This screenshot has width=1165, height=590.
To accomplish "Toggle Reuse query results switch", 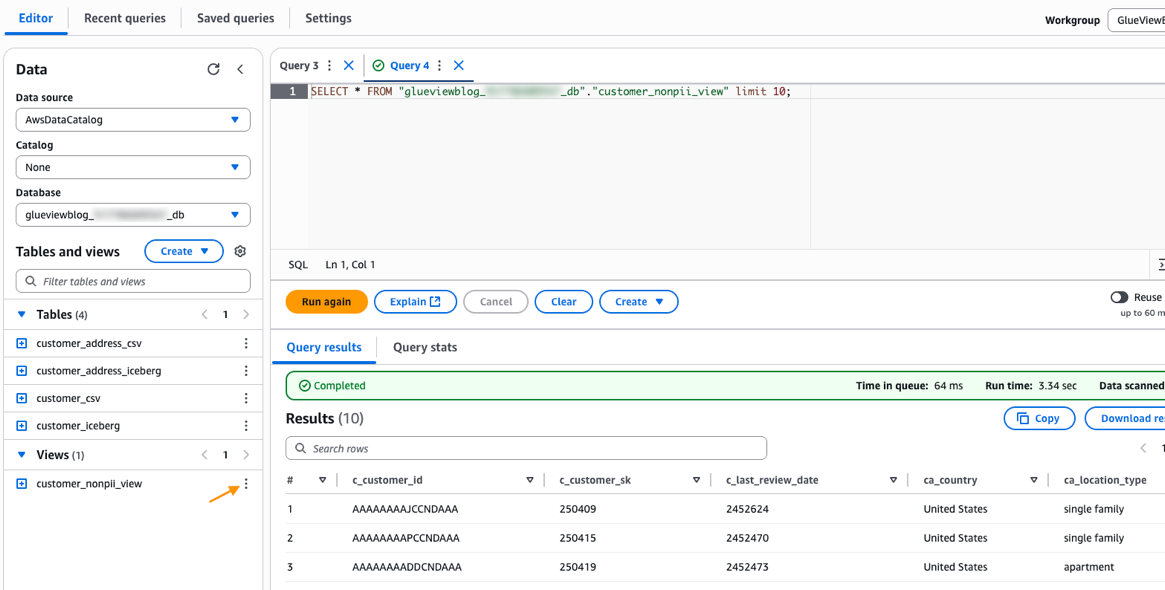I will click(1119, 297).
